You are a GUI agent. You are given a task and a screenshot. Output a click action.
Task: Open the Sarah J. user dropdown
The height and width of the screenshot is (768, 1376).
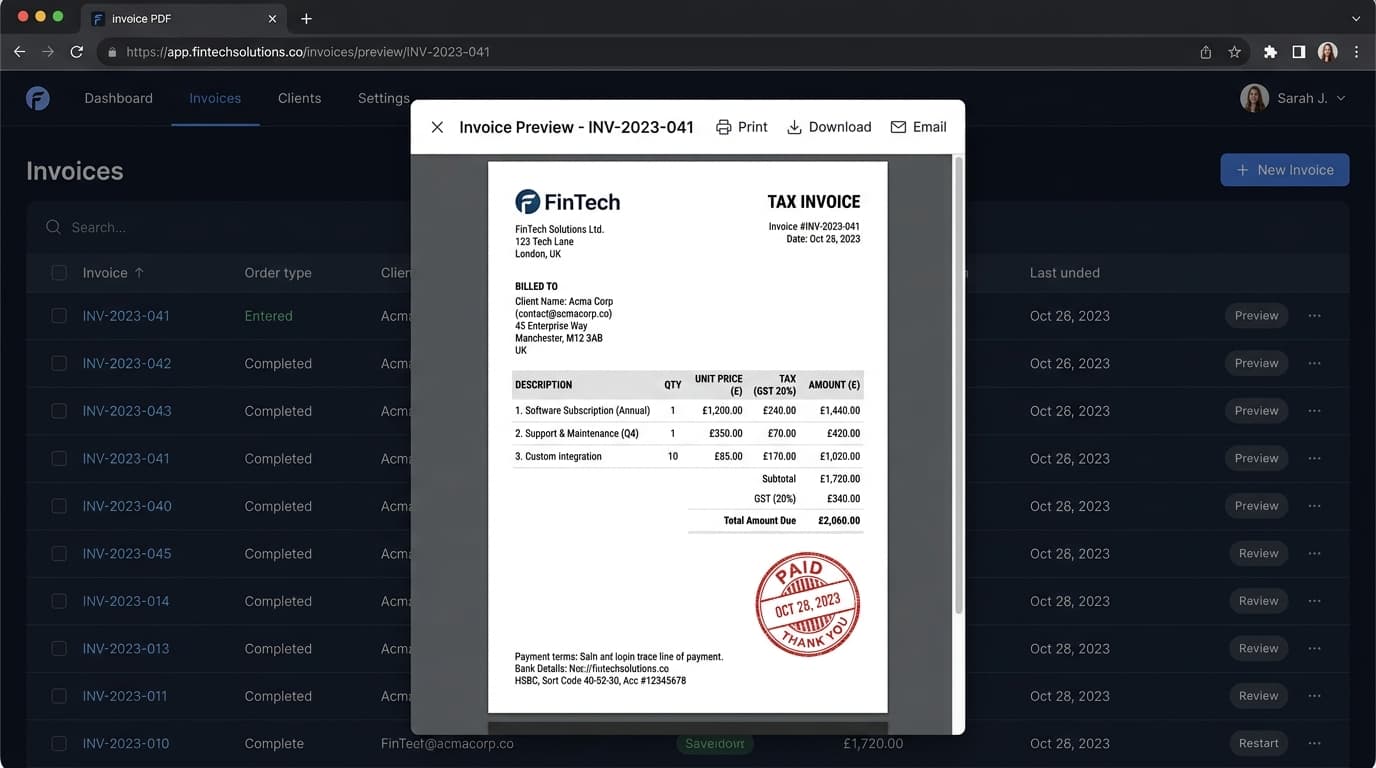(1293, 98)
